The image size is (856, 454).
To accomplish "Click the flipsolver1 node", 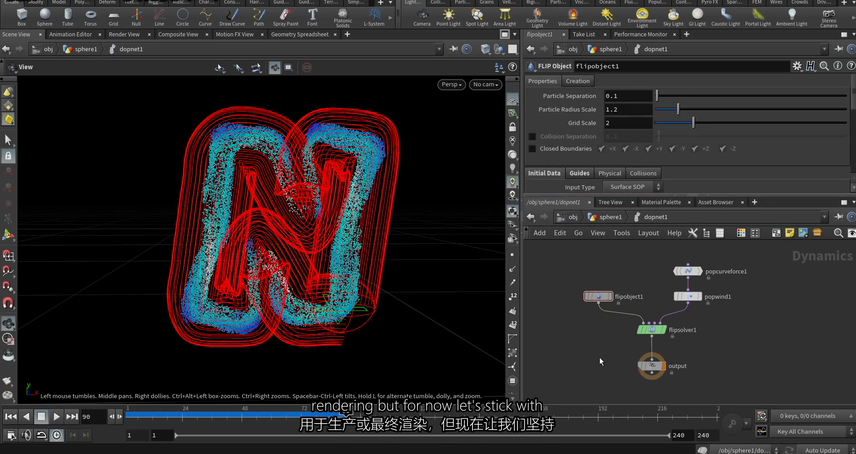I will [652, 329].
